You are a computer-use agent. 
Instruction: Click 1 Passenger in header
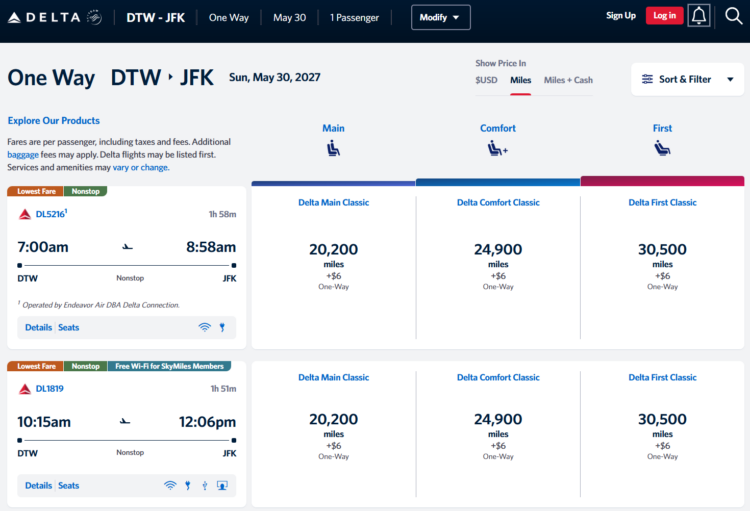(354, 18)
